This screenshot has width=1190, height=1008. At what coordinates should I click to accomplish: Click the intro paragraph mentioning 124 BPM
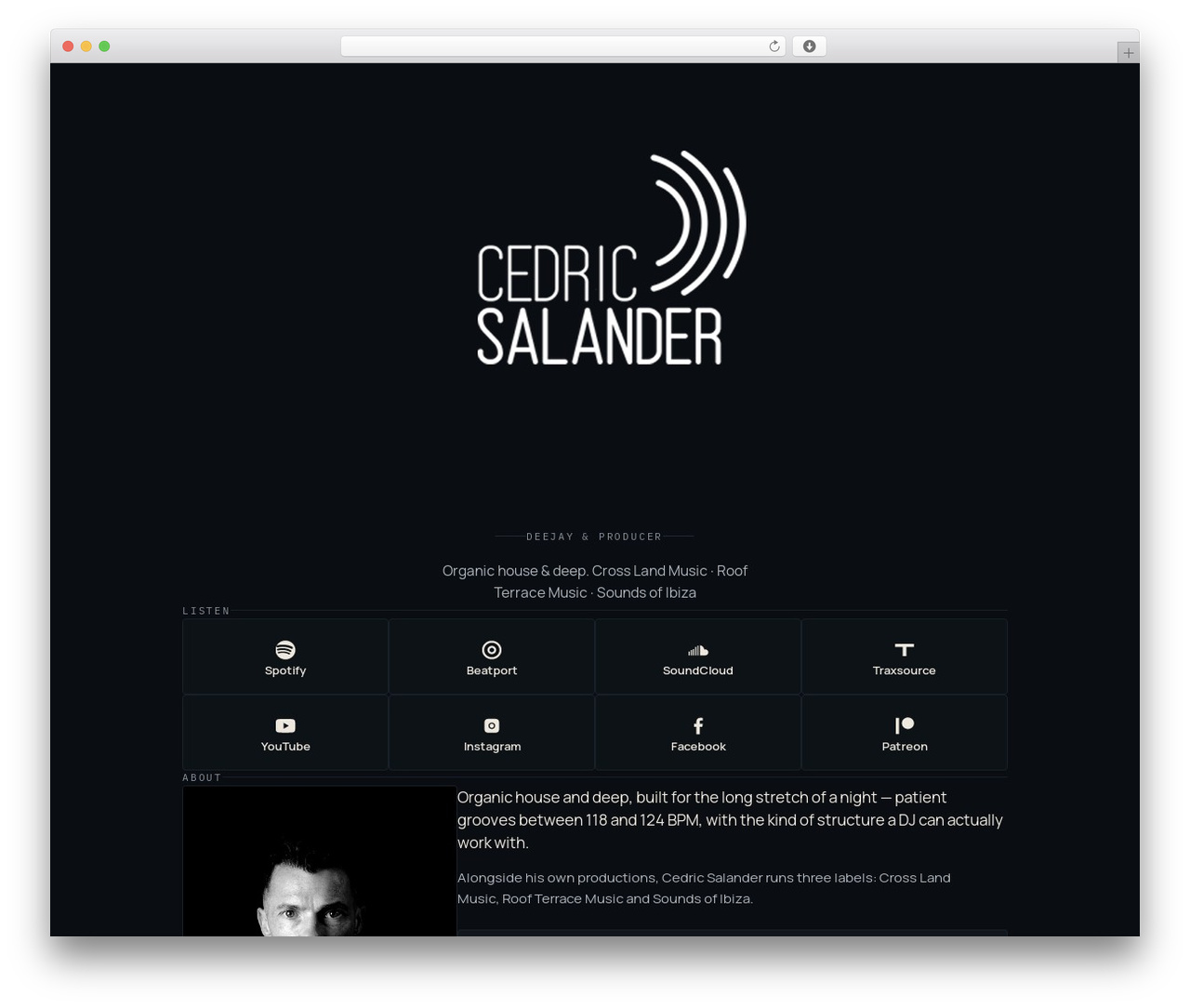point(731,820)
